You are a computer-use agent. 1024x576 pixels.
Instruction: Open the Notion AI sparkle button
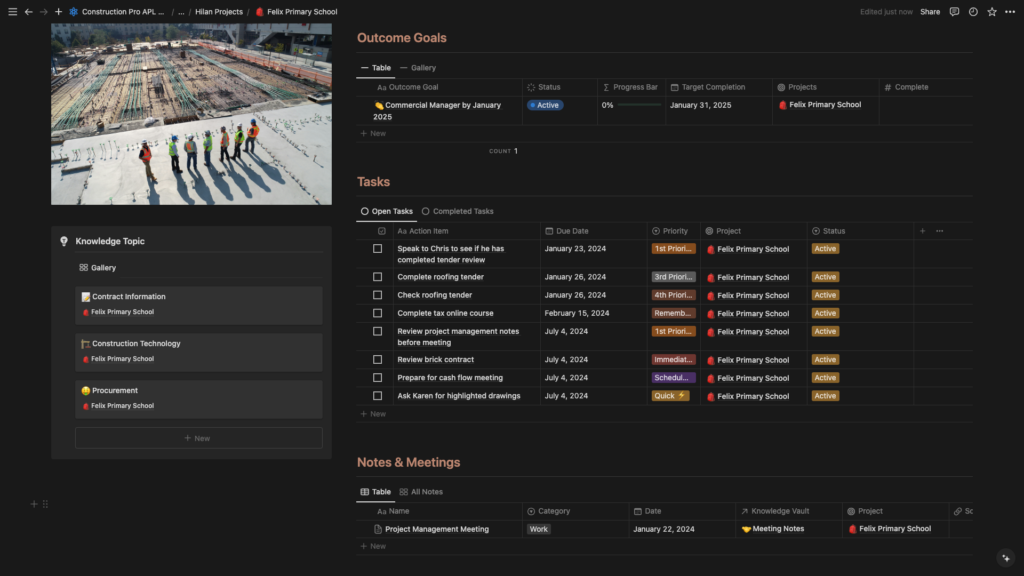pyautogui.click(x=1006, y=558)
